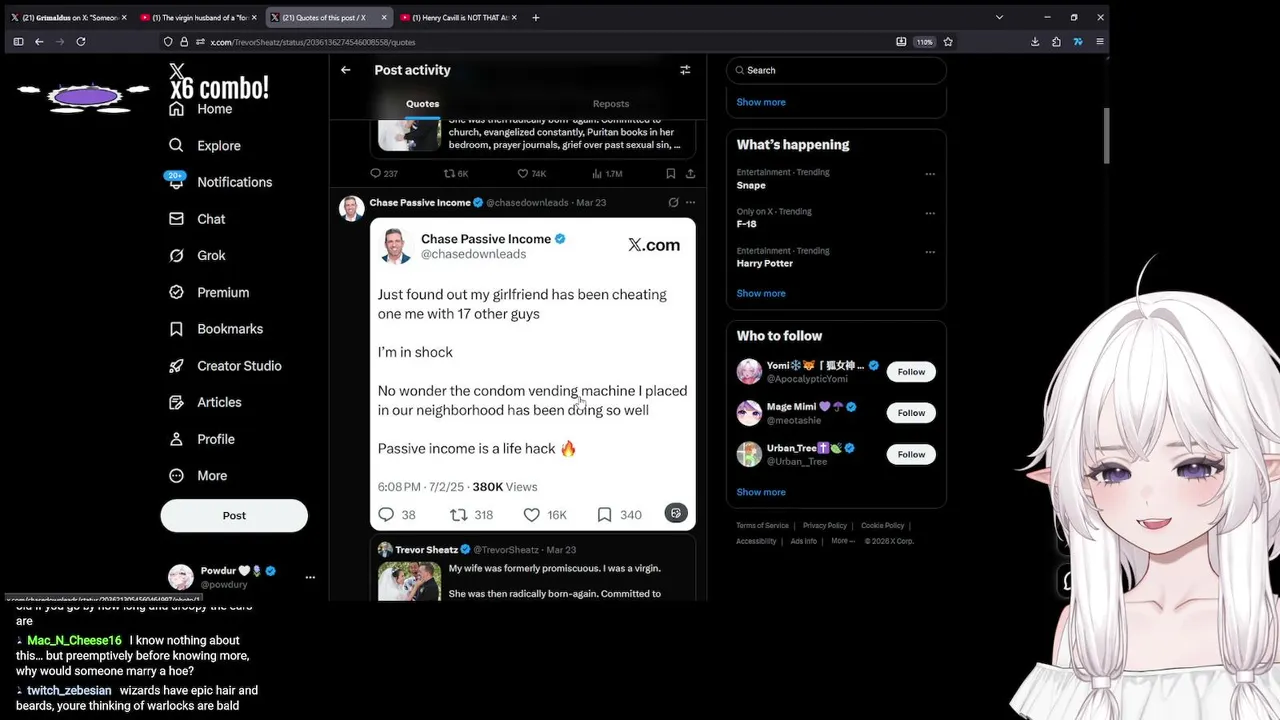The image size is (1280, 720).
Task: Open options for the F-18 trend
Action: [930, 213]
